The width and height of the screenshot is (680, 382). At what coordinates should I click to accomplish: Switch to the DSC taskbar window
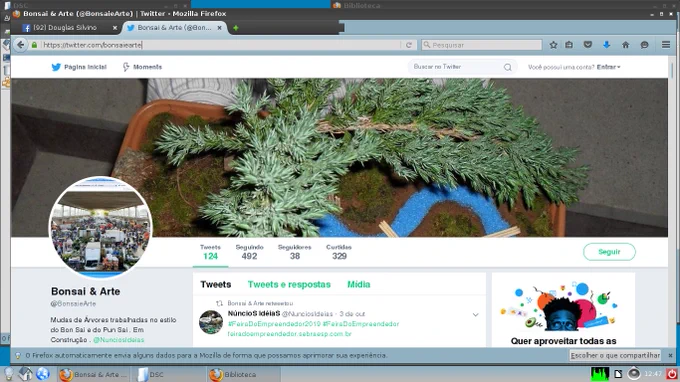(x=167, y=374)
